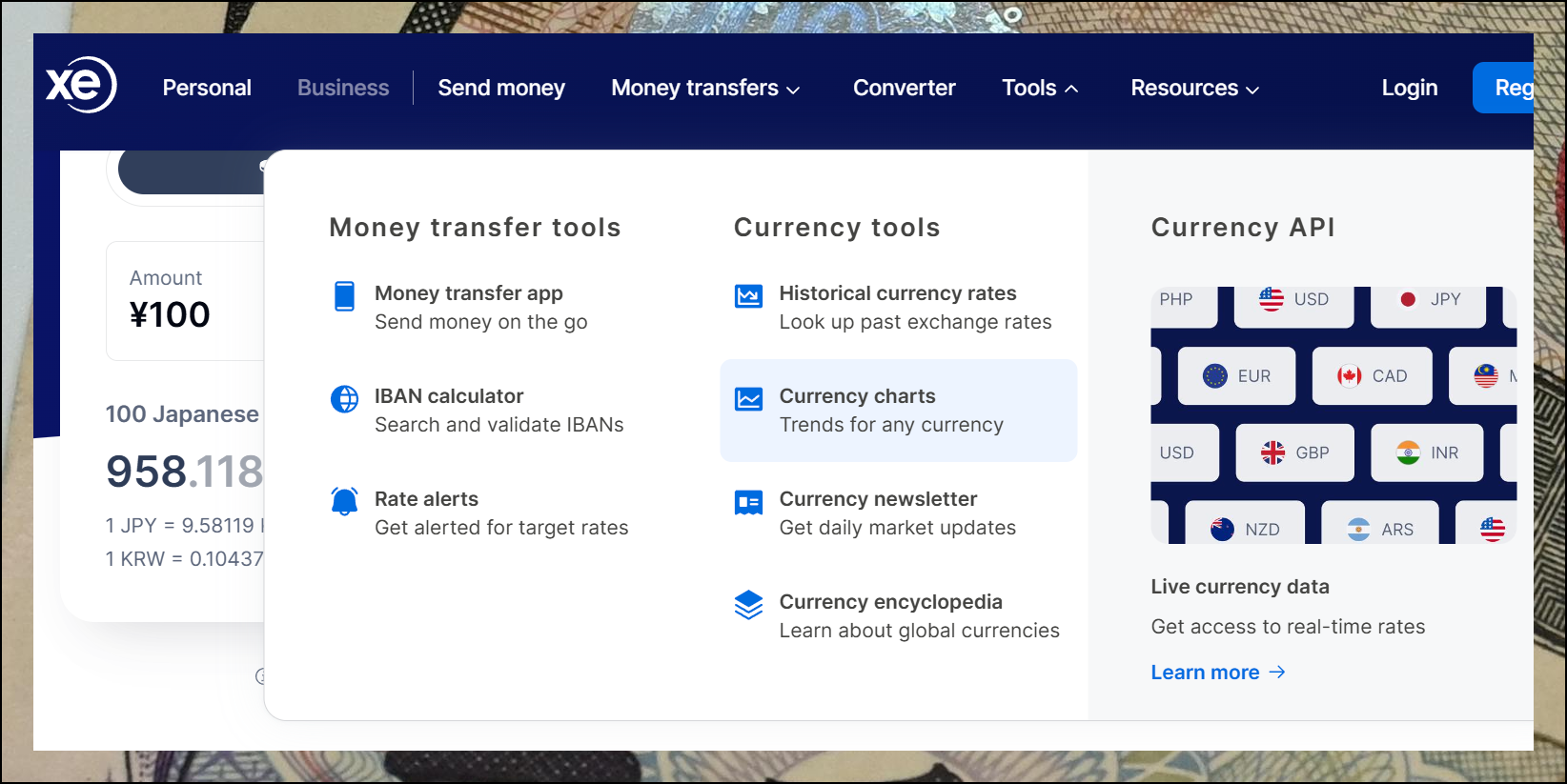This screenshot has height=784, width=1567.
Task: Click the 1 JPY = 9.58119 rate text
Action: point(185,526)
